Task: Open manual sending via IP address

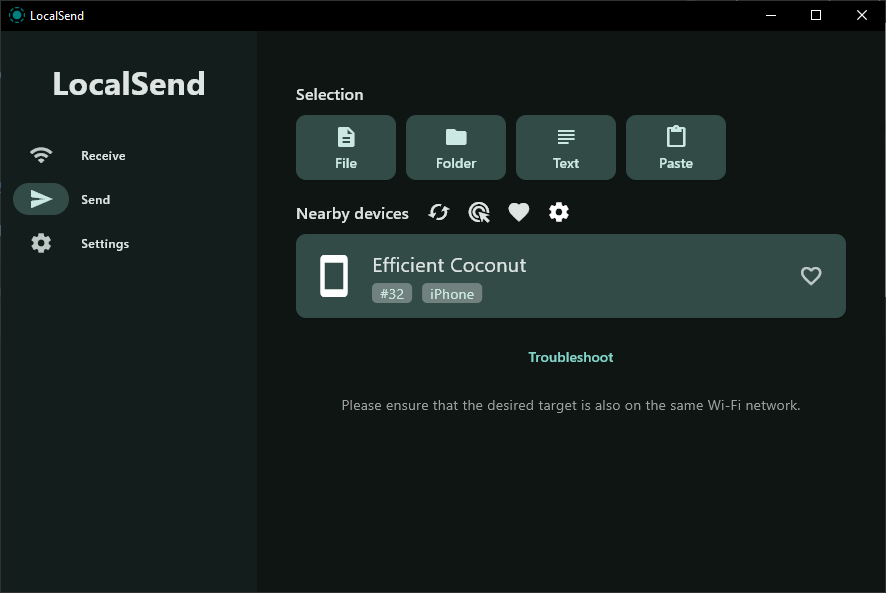Action: [478, 212]
